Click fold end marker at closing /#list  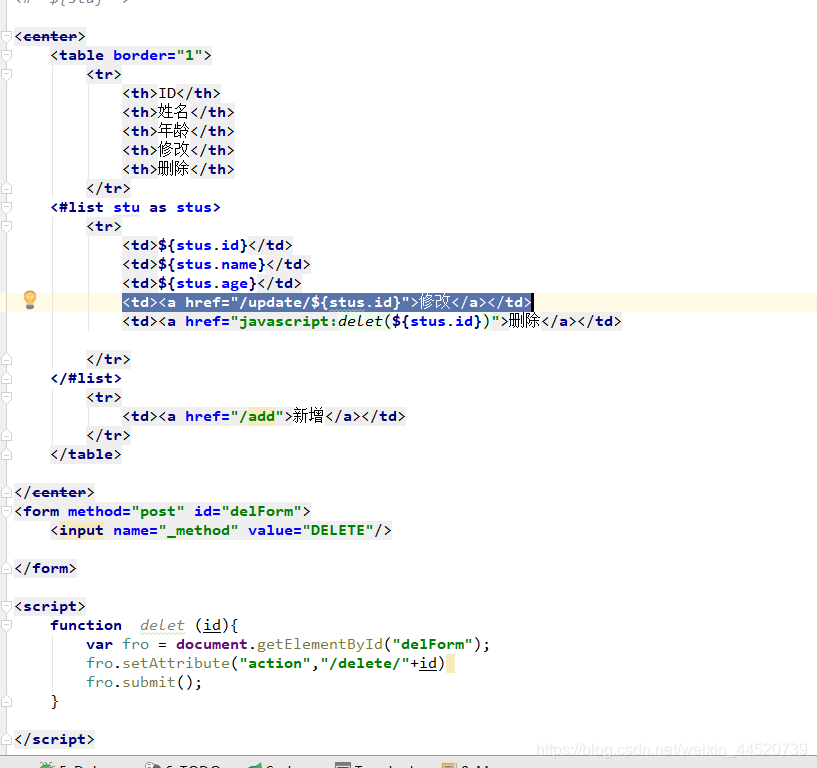6,378
